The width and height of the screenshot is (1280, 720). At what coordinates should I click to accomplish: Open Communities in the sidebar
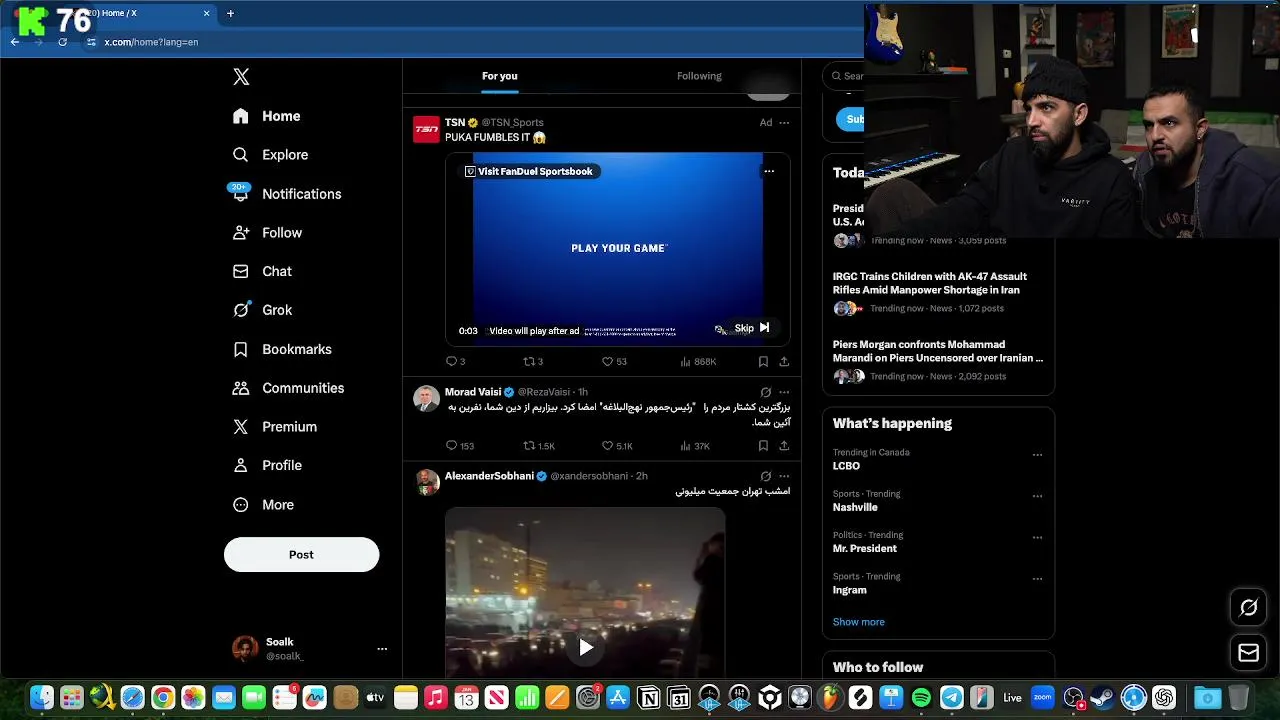click(288, 388)
